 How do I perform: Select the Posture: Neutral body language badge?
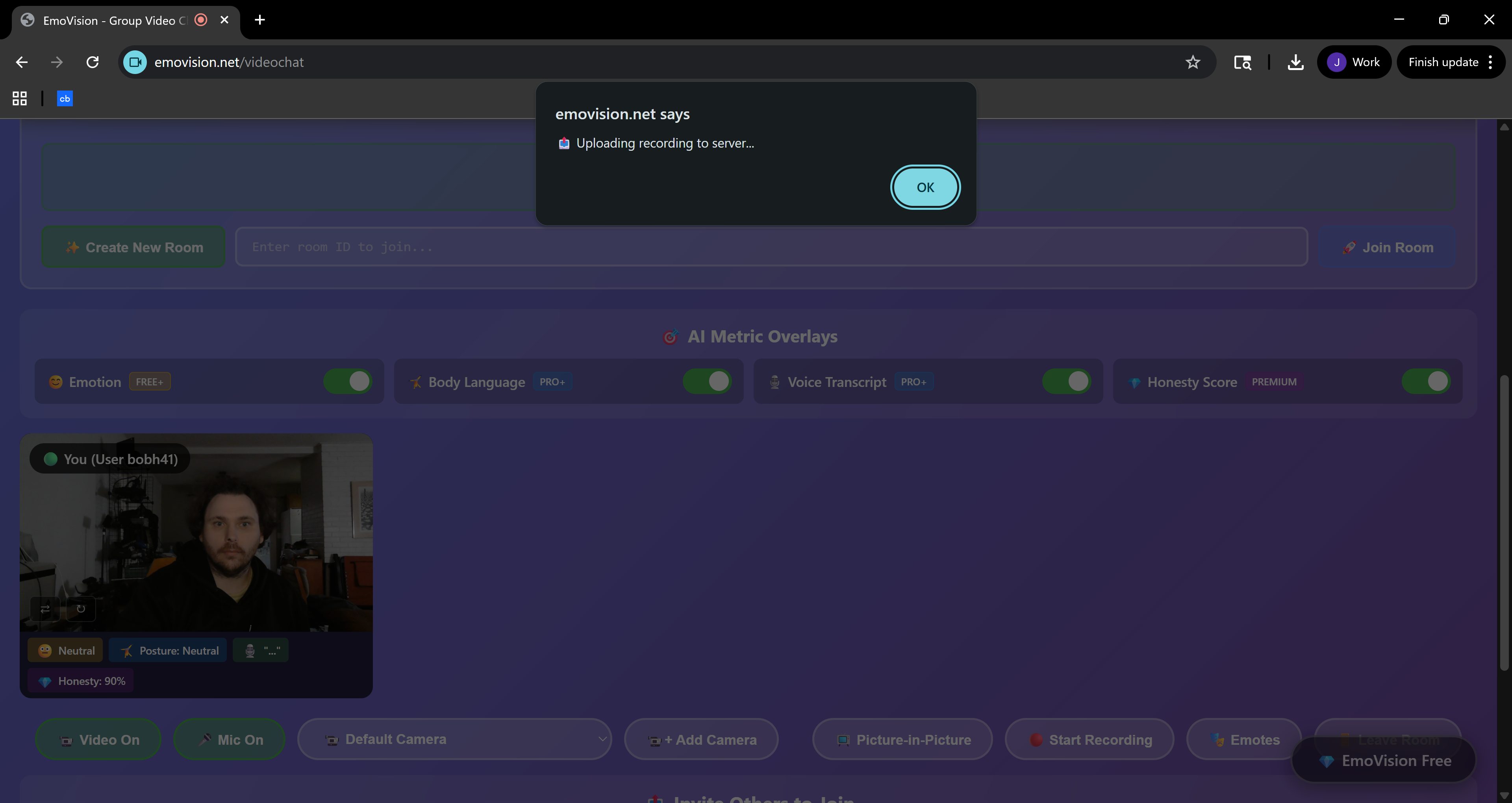coord(168,650)
